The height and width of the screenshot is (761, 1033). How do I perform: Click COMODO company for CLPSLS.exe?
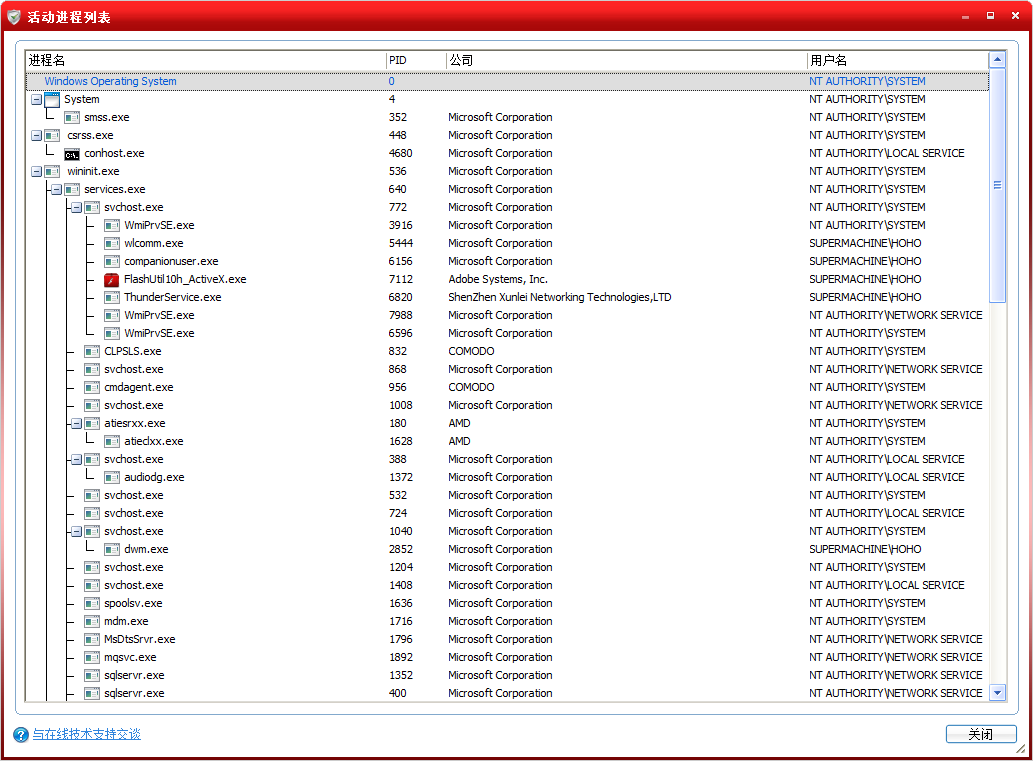(x=471, y=351)
